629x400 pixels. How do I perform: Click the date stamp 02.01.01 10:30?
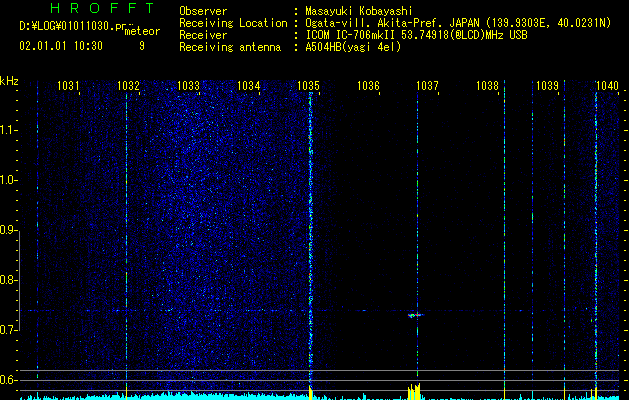(x=61, y=46)
